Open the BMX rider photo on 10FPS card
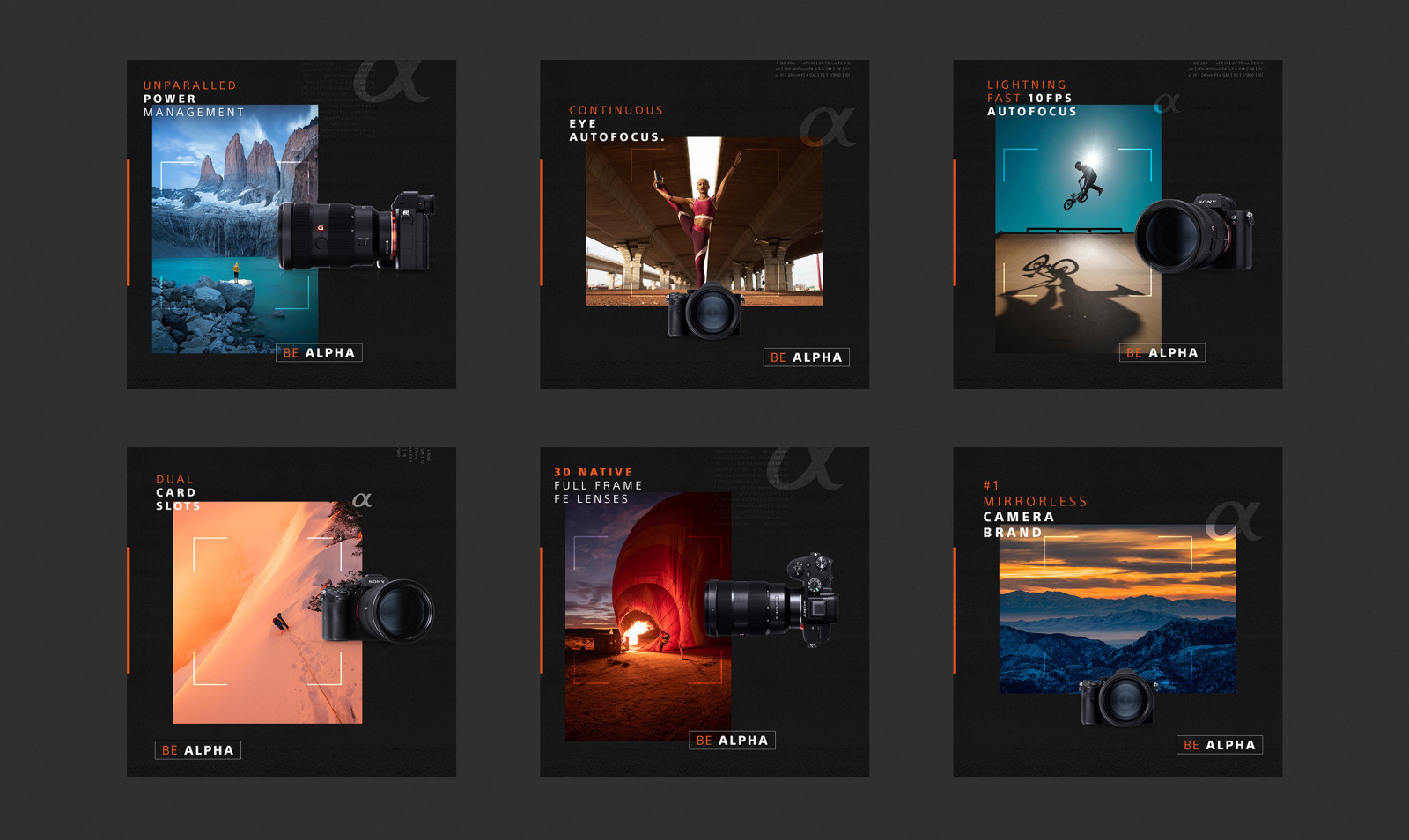 coord(1078,229)
